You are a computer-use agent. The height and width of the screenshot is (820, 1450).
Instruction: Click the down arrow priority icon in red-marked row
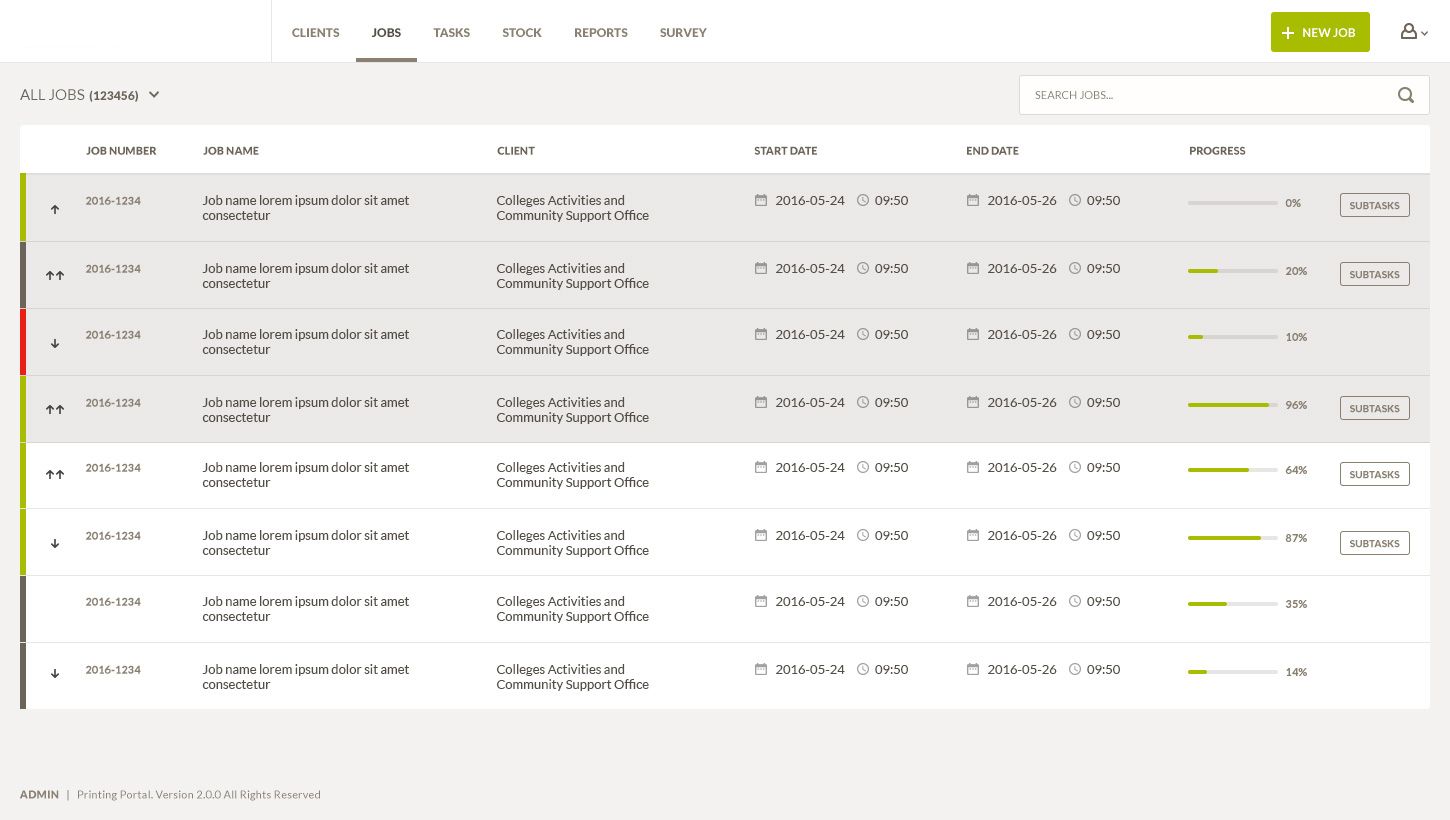55,343
